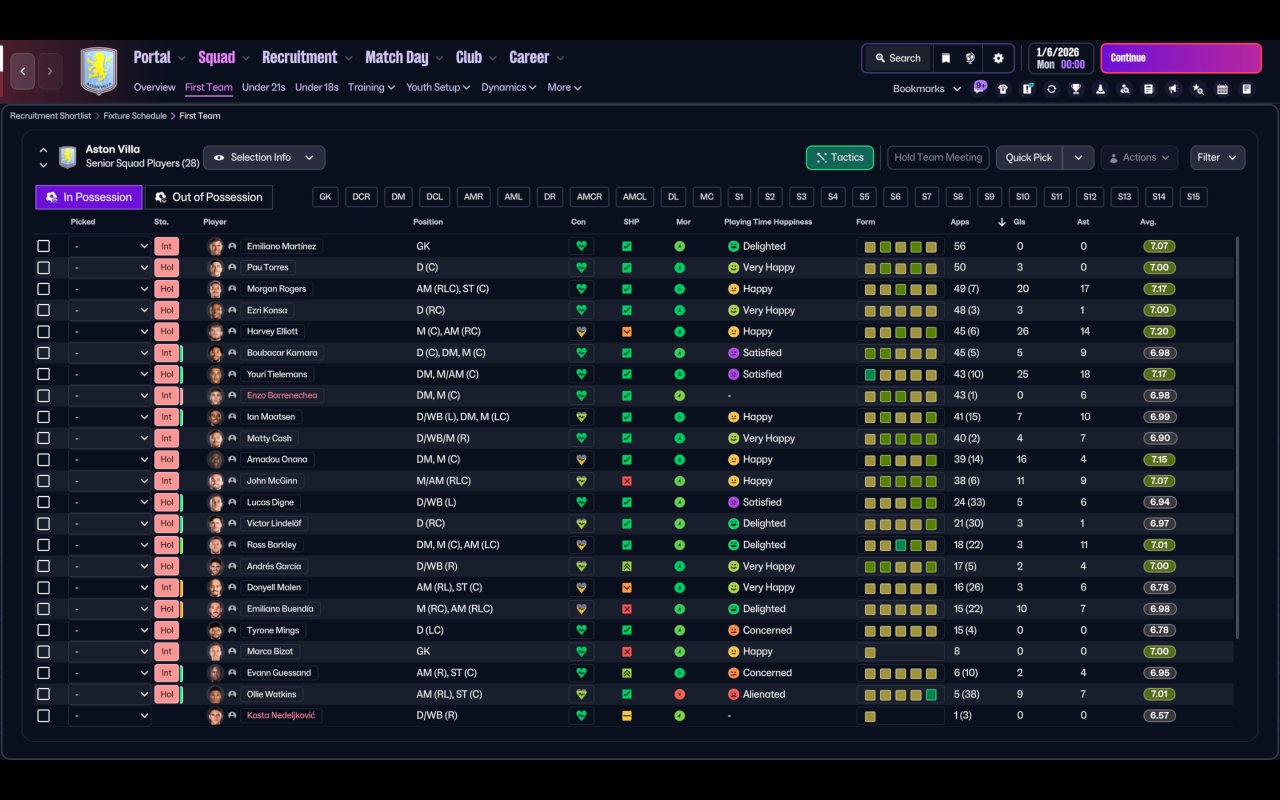Click the date and time display 1/6/2026

[x=1060, y=58]
